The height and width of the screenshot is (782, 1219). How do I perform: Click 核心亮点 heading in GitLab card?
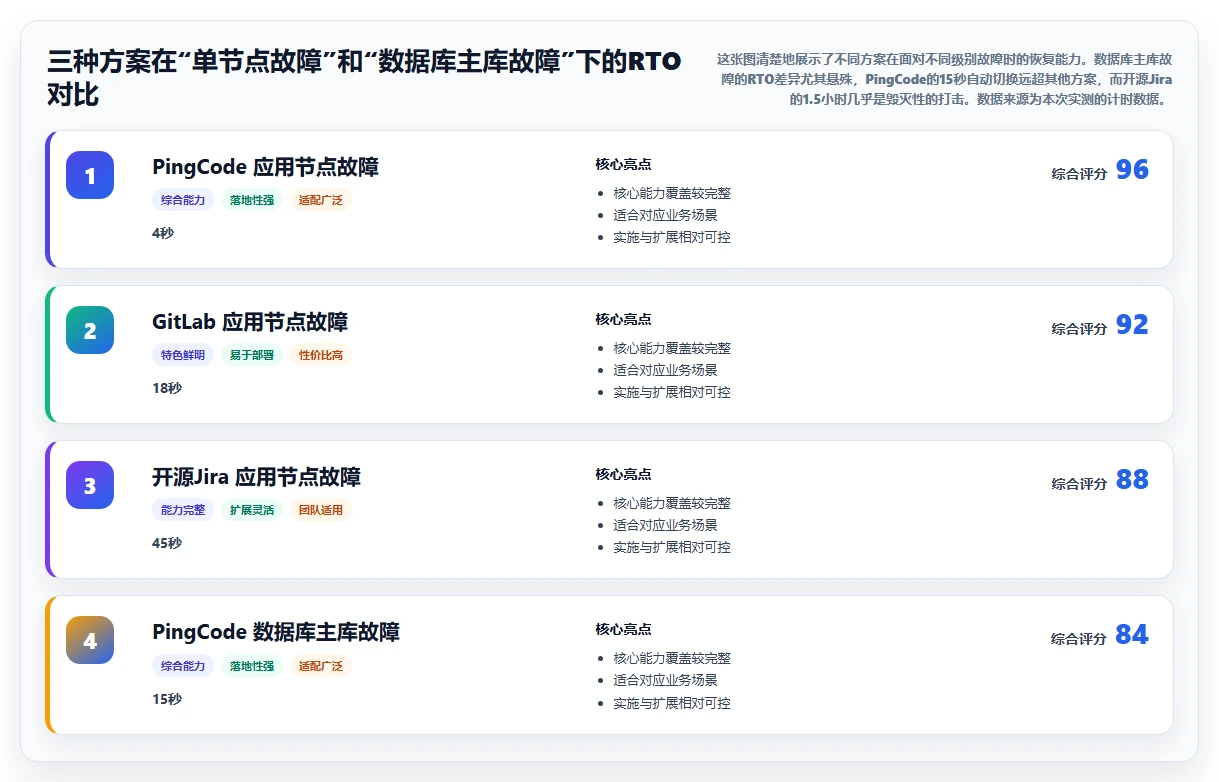coord(623,319)
